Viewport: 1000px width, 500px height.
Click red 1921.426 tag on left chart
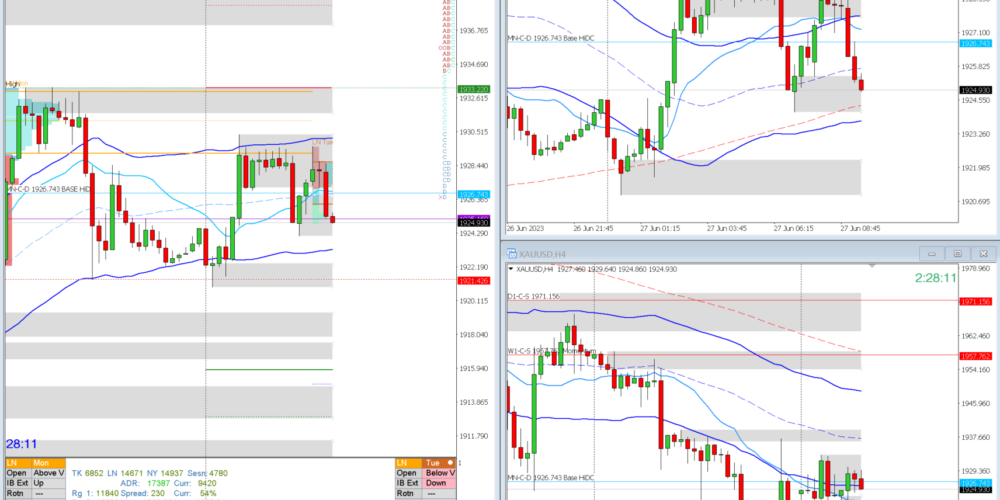coord(473,281)
